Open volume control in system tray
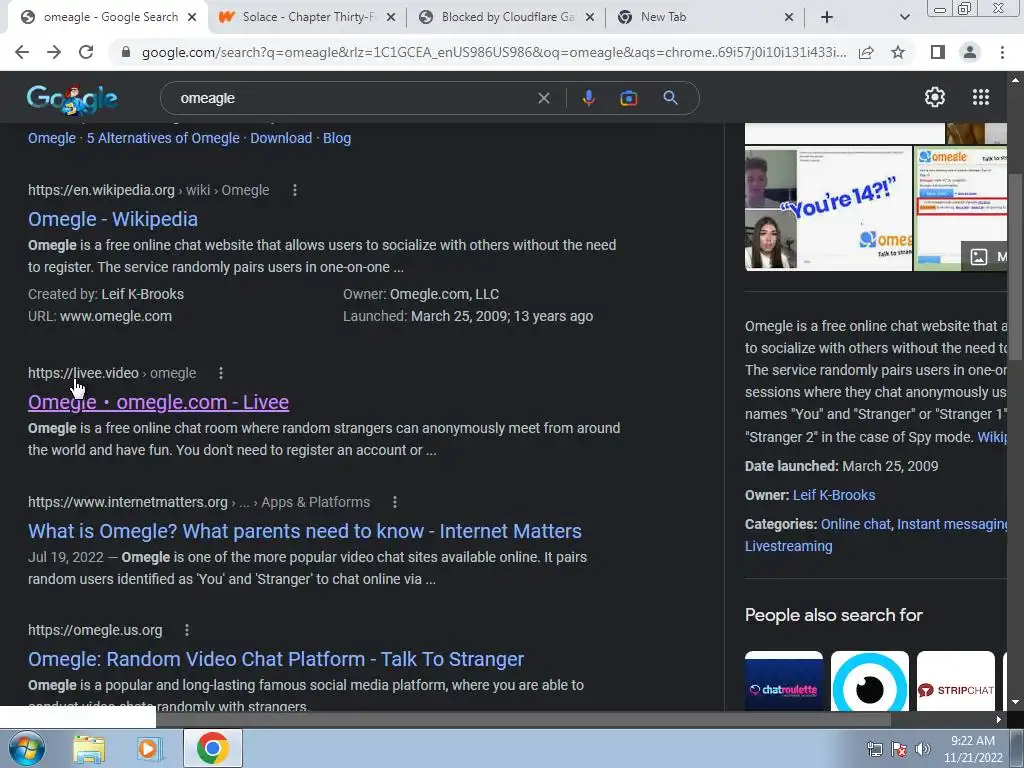Screen dimensions: 1024x768 pos(922,749)
